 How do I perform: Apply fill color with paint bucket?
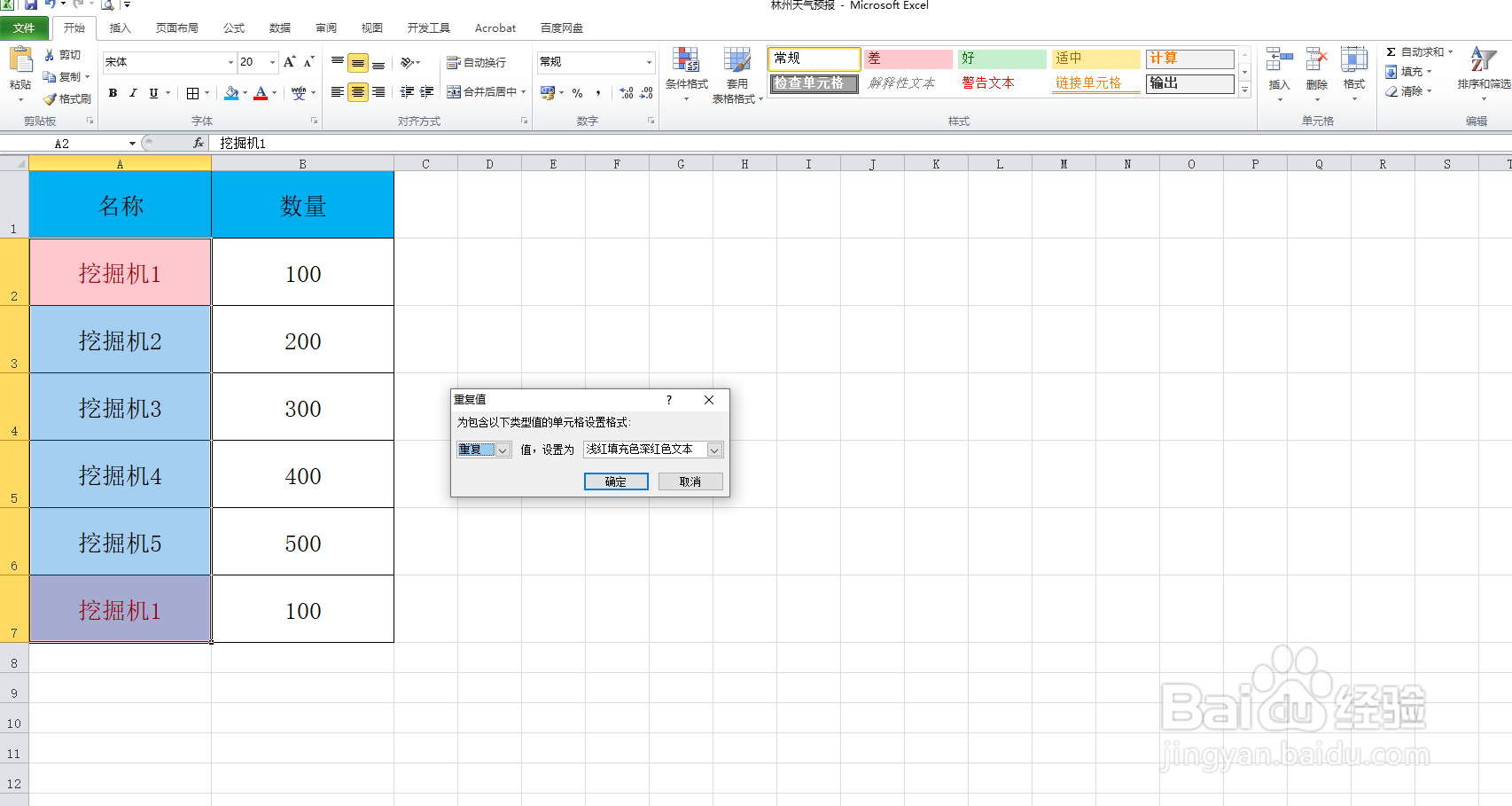tap(232, 93)
